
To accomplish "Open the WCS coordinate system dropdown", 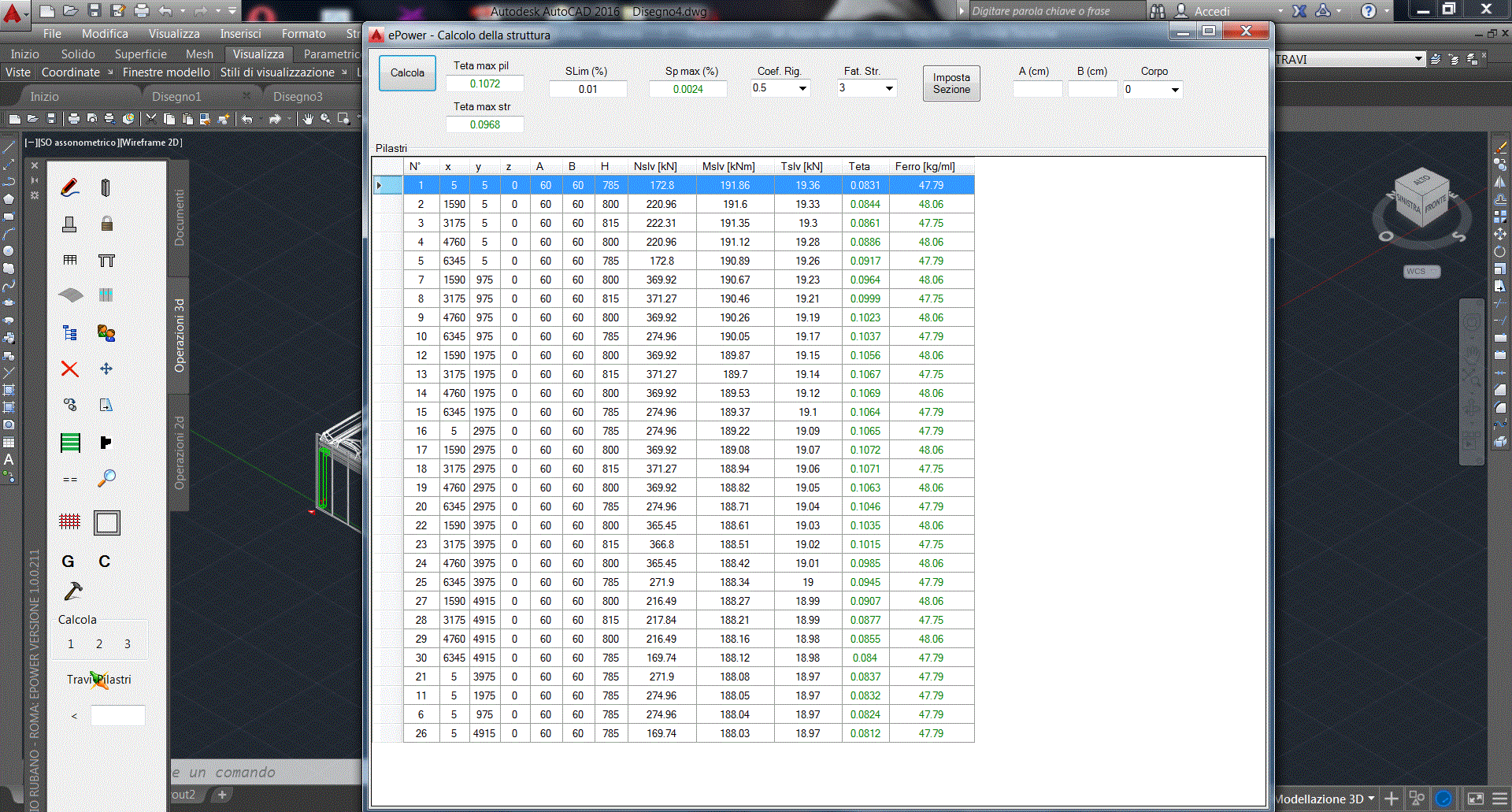I will pyautogui.click(x=1421, y=271).
